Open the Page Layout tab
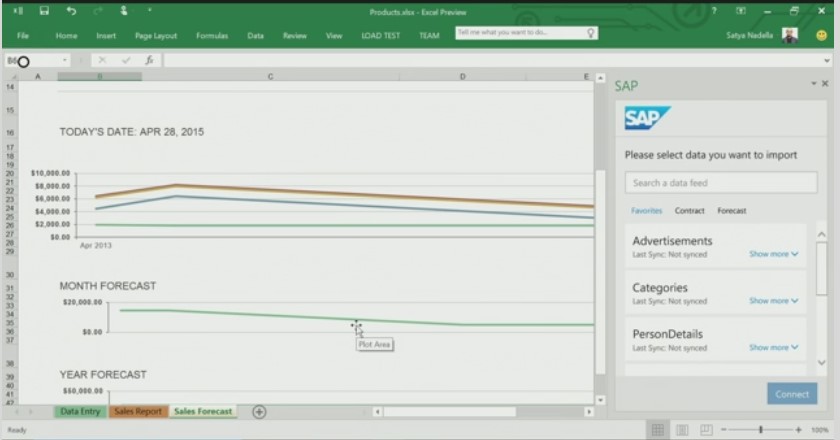 (156, 35)
